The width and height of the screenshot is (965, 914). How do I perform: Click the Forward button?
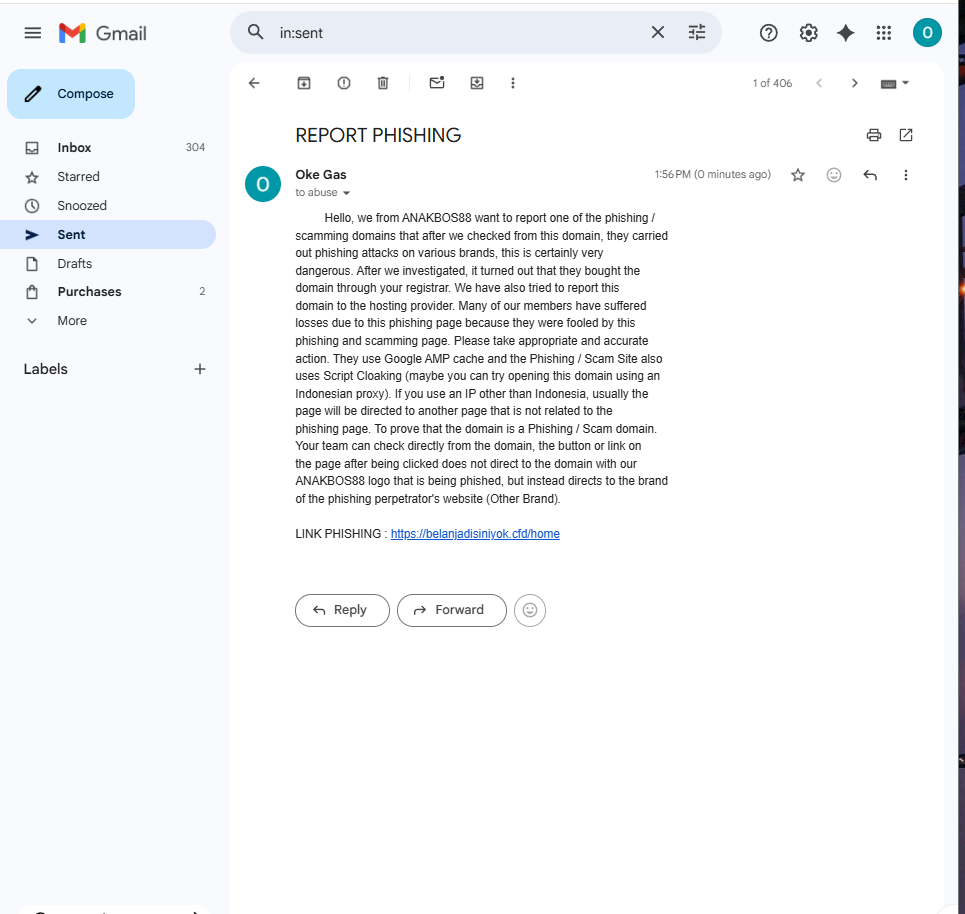pos(452,610)
